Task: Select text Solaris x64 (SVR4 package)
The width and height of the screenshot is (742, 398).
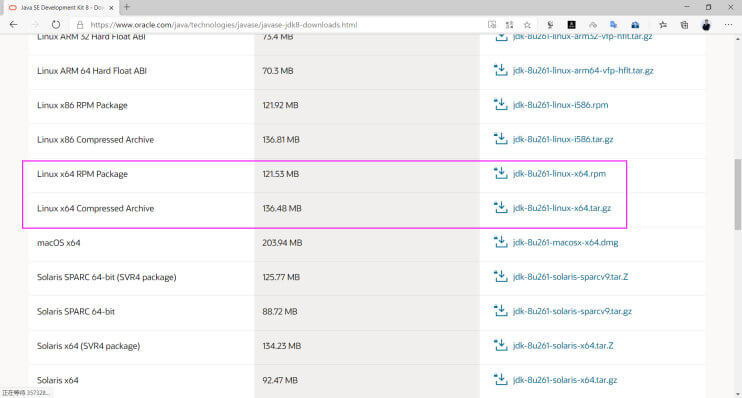Action: [88, 346]
